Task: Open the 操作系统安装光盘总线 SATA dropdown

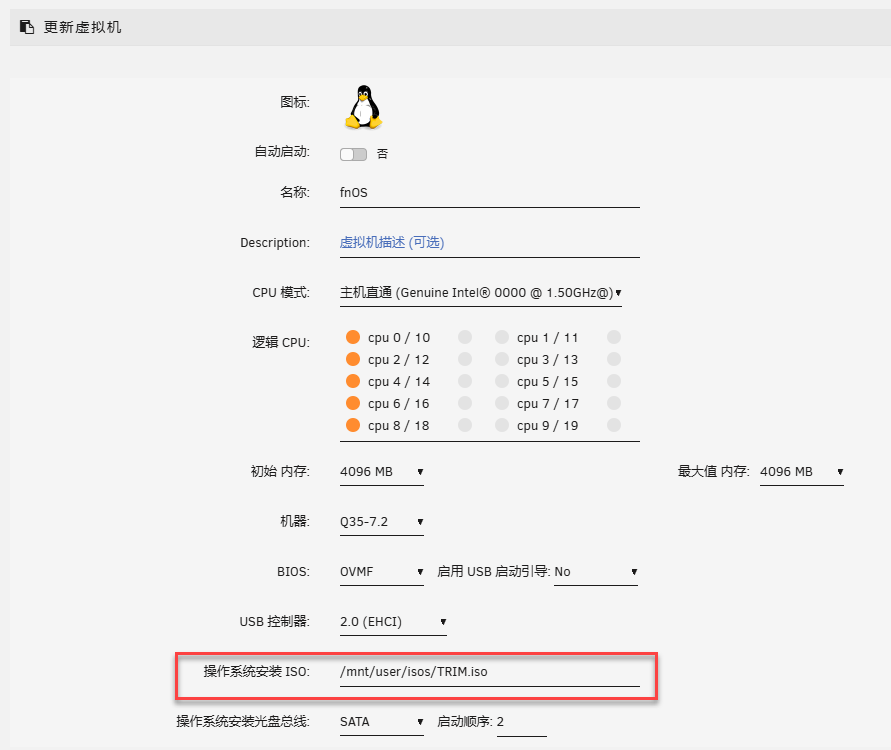Action: point(382,722)
